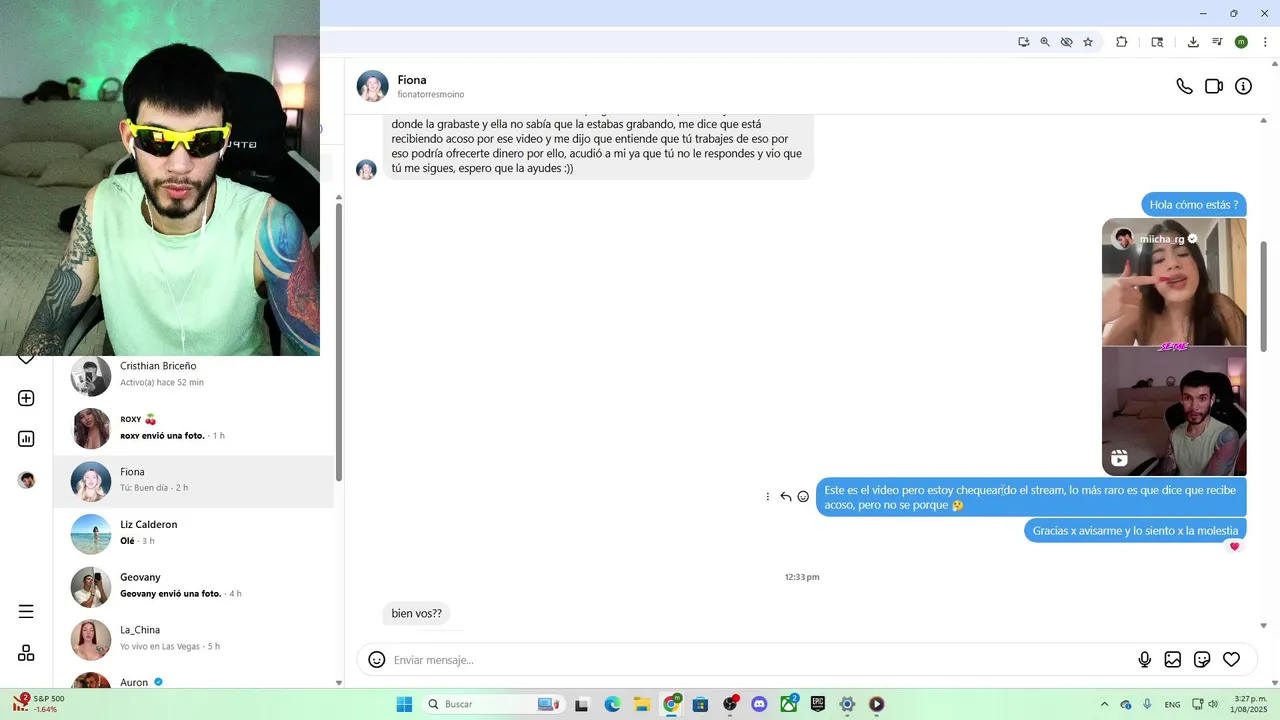Open the taskbar clock and date
This screenshot has width=1280, height=720.
(x=1250, y=704)
